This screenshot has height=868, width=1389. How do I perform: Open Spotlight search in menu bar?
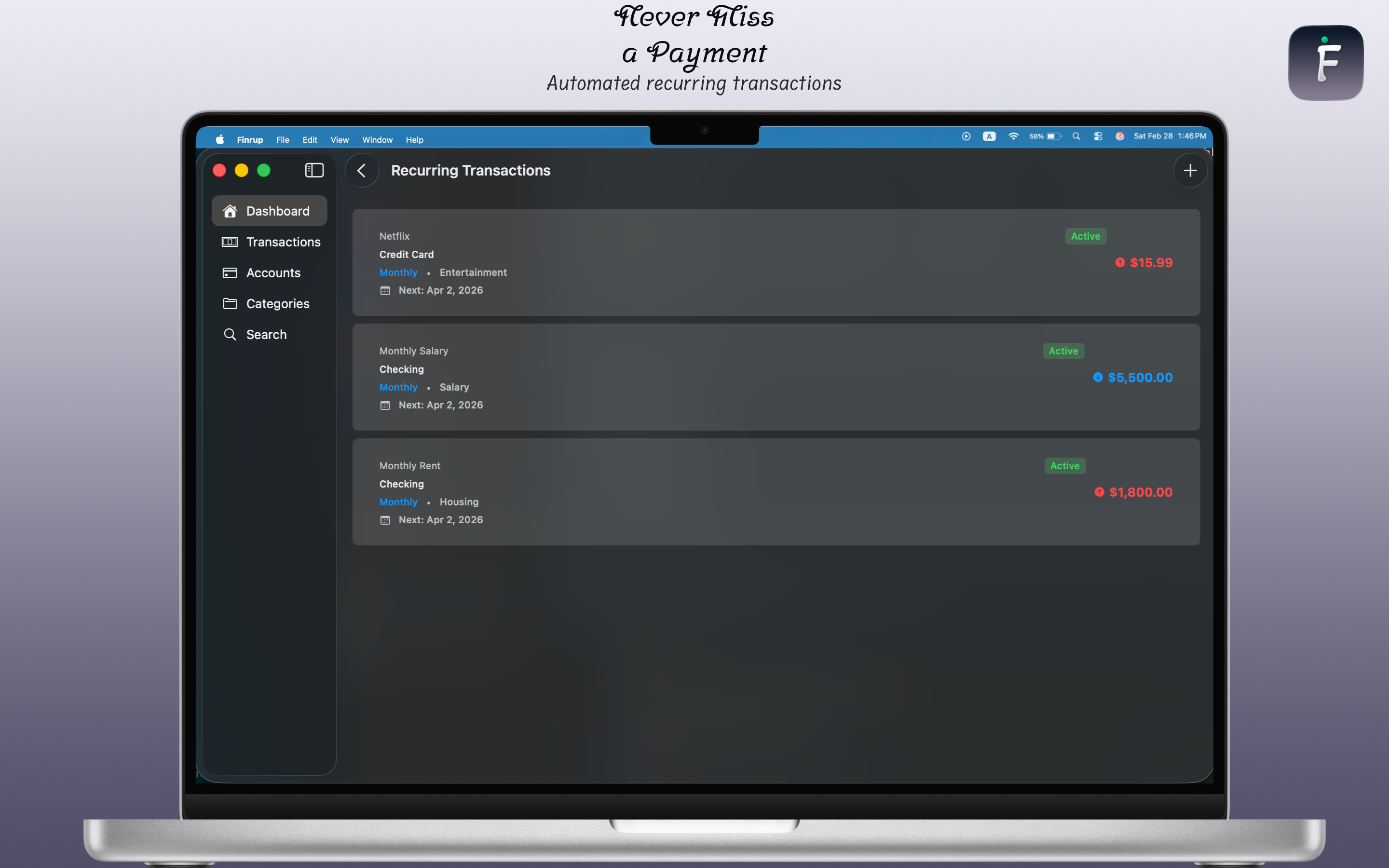1076,136
